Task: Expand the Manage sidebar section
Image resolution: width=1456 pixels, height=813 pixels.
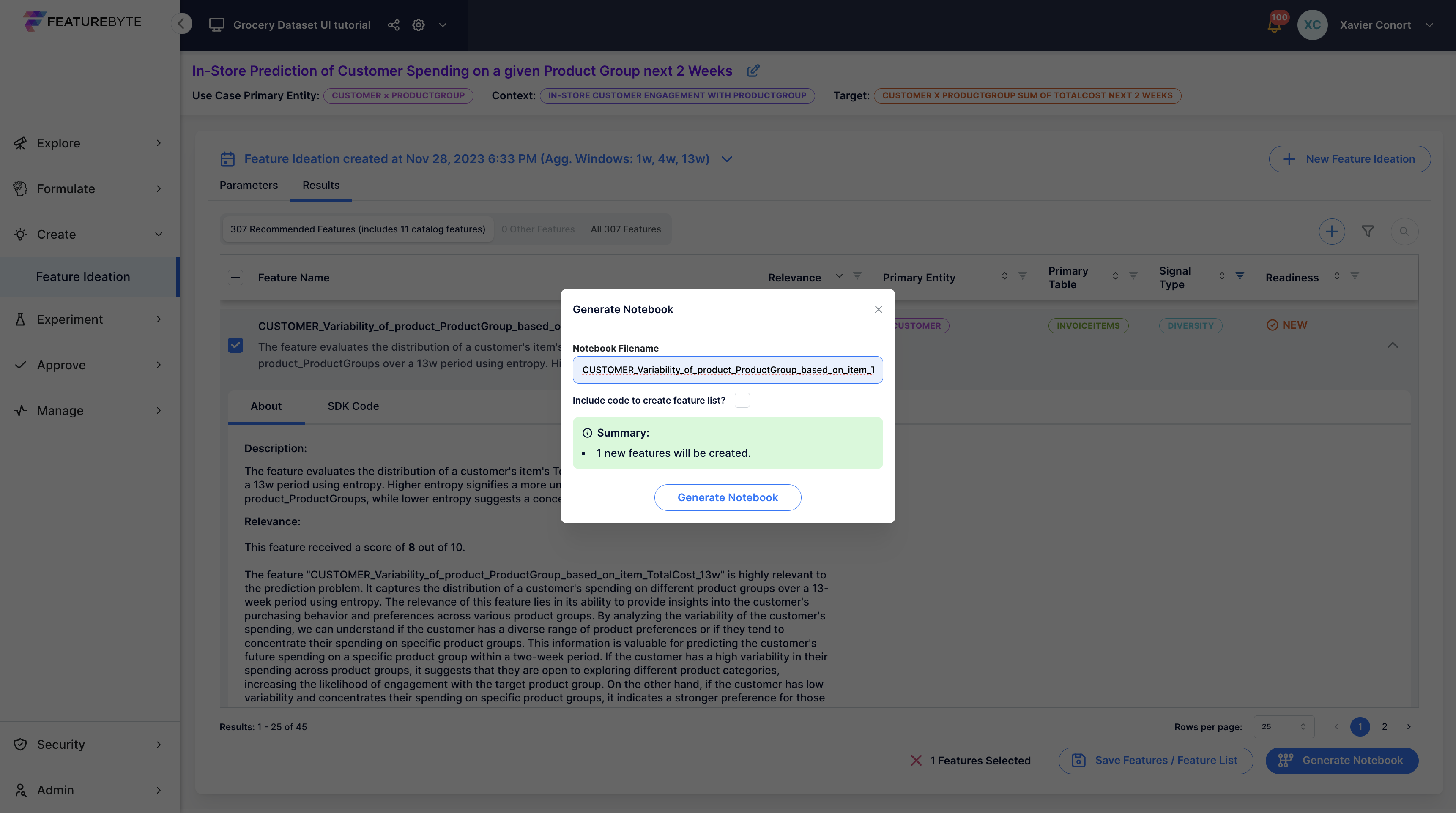Action: pos(89,411)
